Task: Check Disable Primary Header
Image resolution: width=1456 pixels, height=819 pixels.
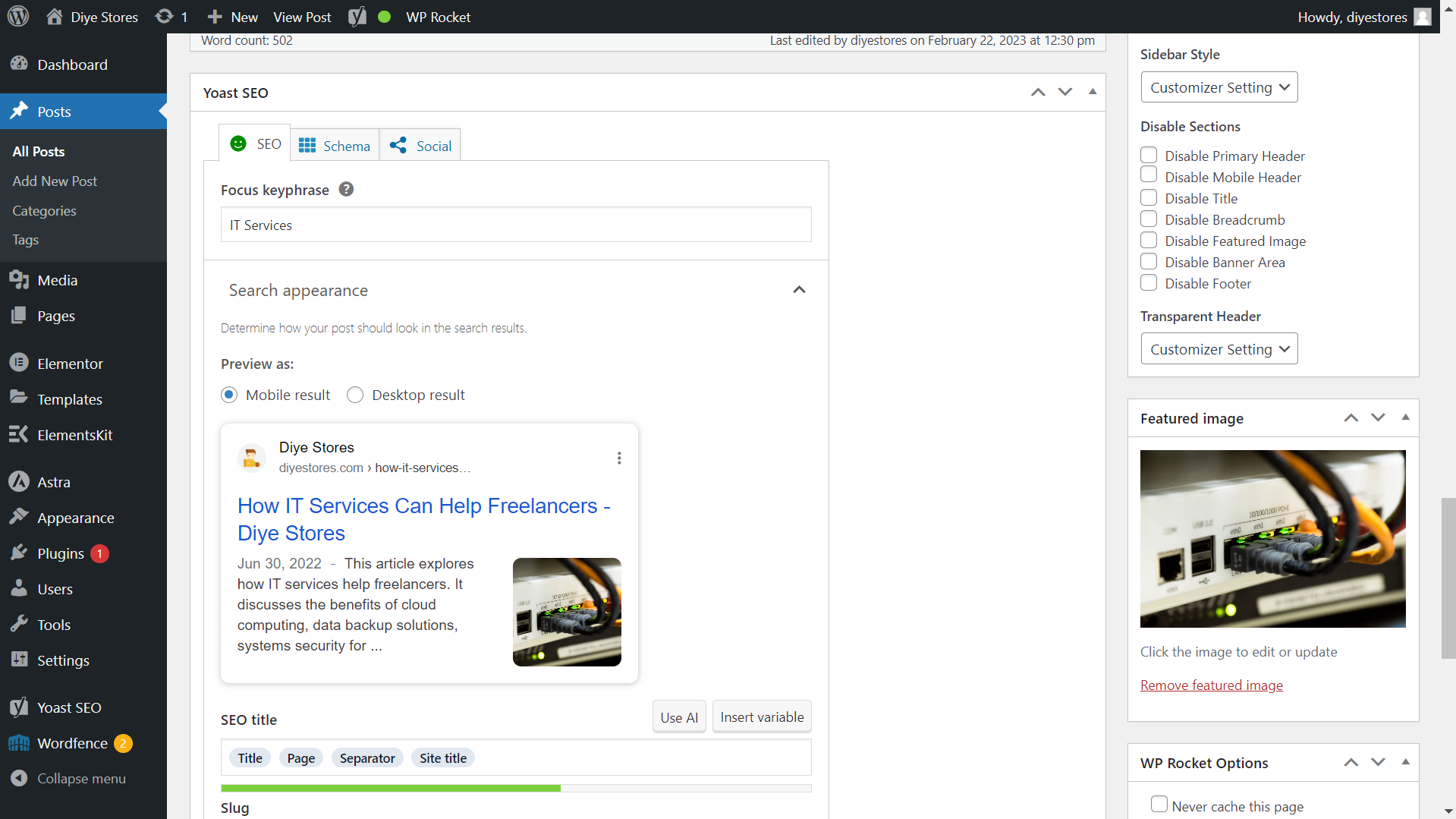Action: (1149, 155)
